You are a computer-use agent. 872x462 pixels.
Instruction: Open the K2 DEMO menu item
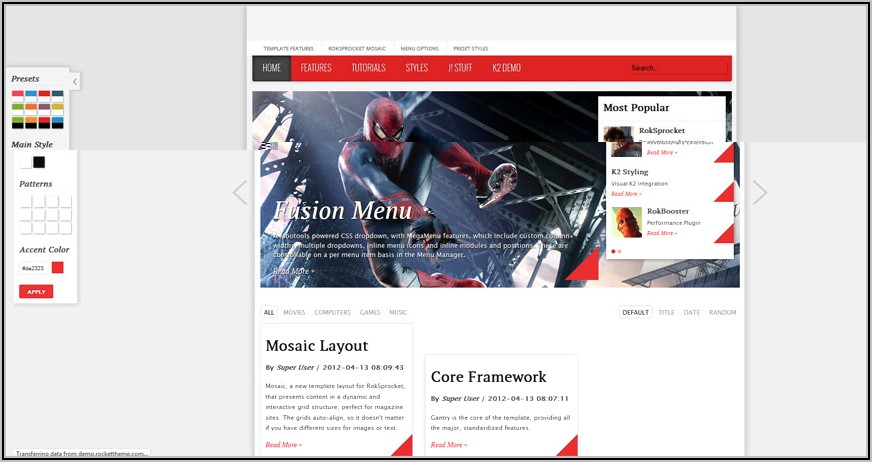tap(507, 68)
